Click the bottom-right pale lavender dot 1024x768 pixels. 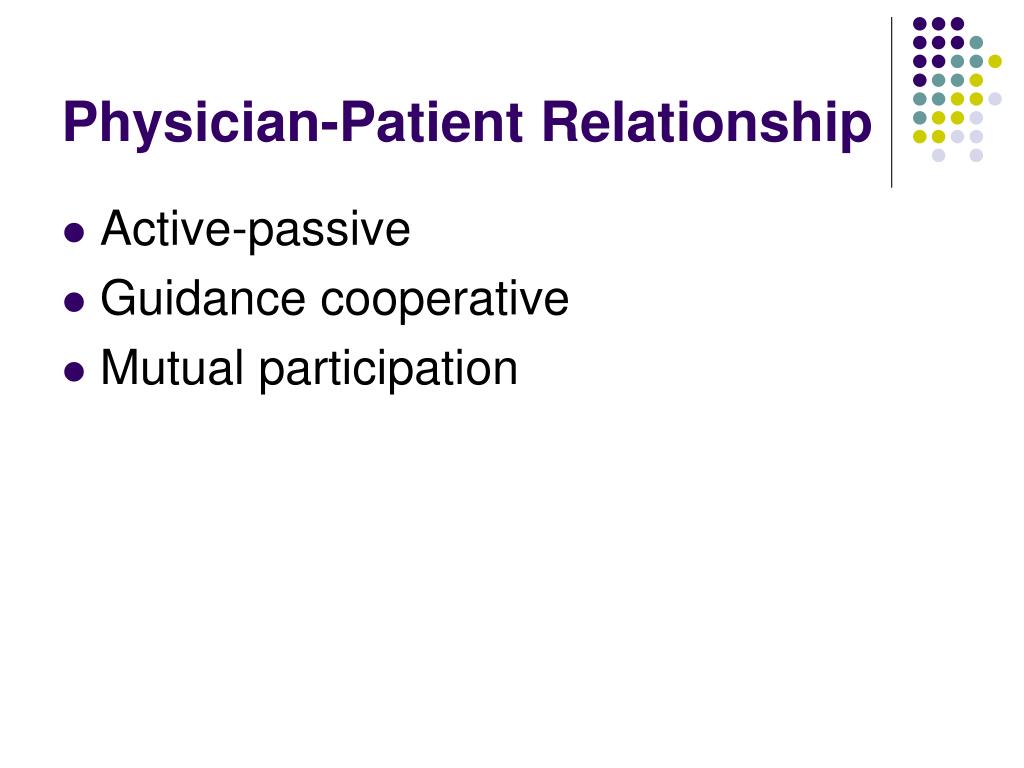pos(976,155)
